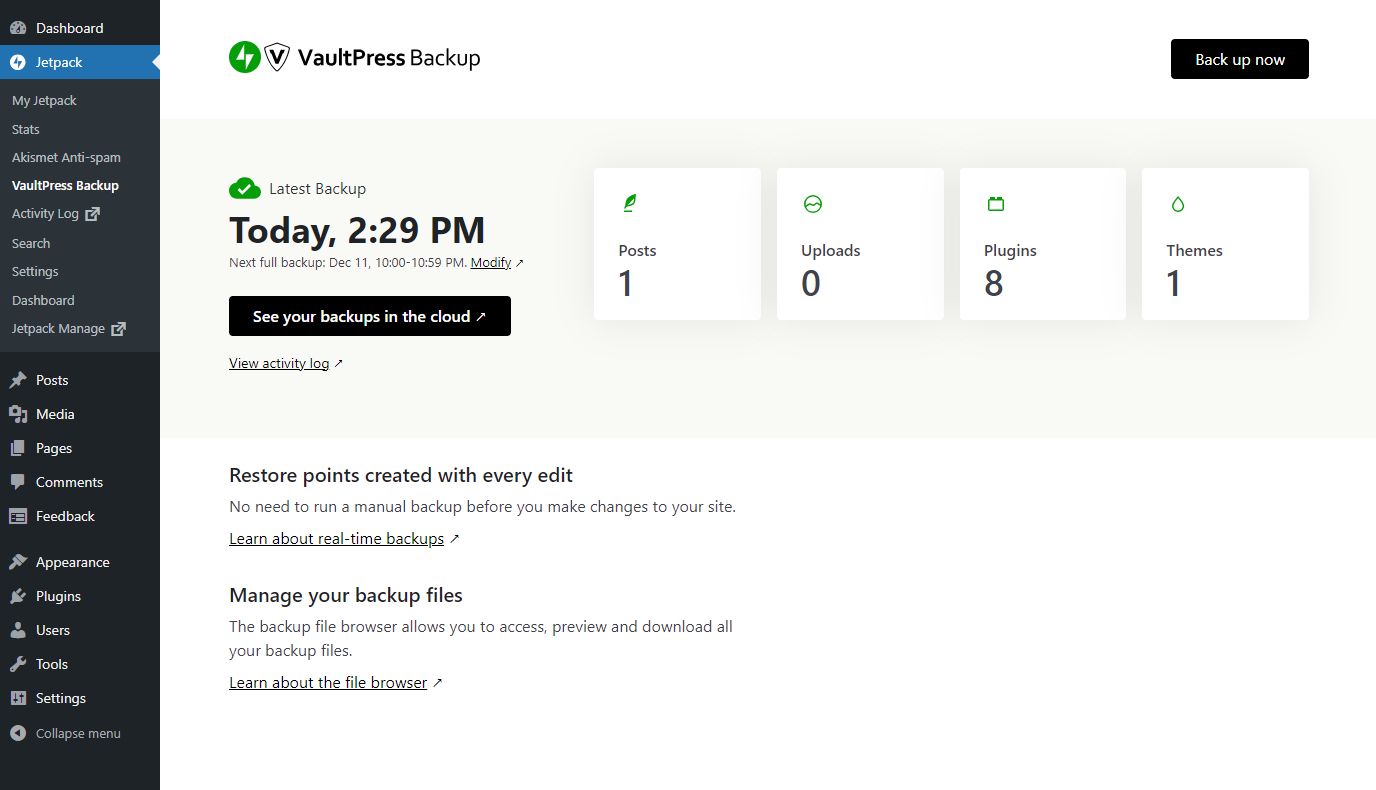The width and height of the screenshot is (1376, 790).
Task: Click the leaf icon on the Posts card
Action: pyautogui.click(x=630, y=203)
